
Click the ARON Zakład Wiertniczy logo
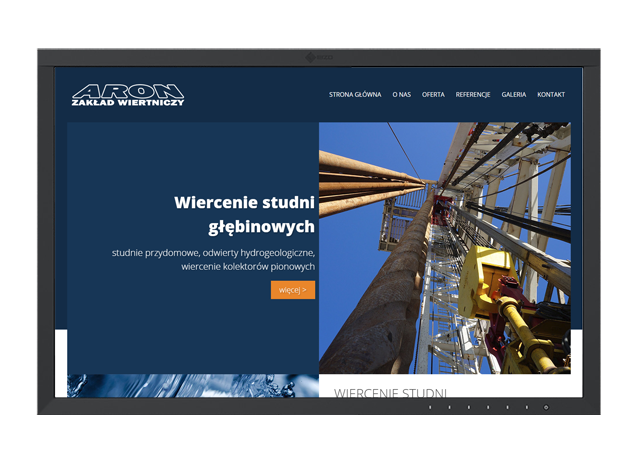pyautogui.click(x=128, y=95)
